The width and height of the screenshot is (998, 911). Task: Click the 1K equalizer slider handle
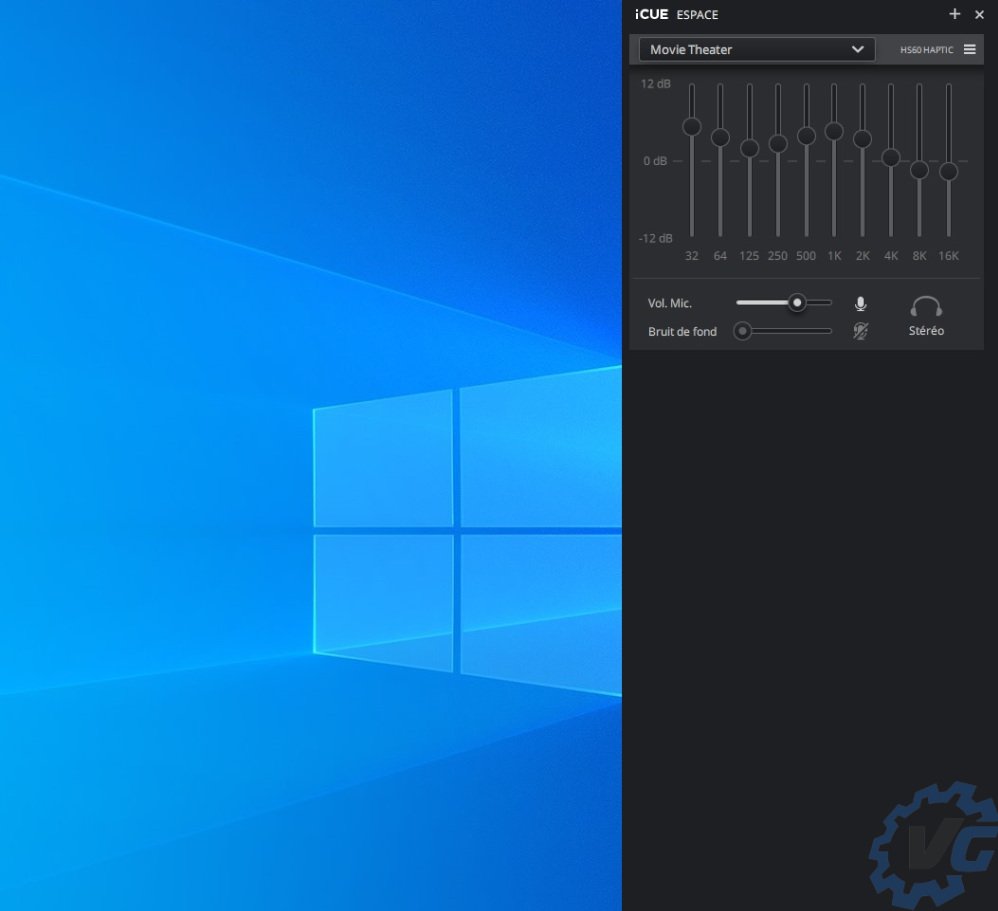[834, 131]
